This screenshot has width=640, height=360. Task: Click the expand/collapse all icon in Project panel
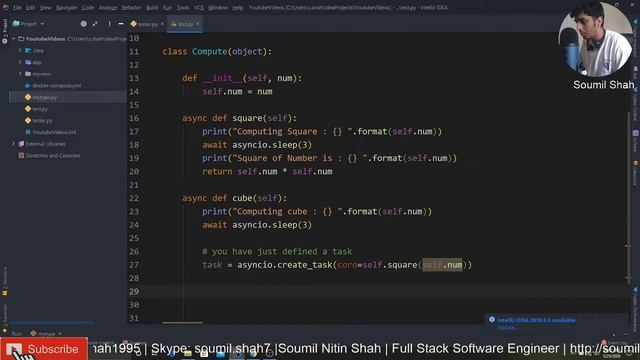click(x=95, y=24)
